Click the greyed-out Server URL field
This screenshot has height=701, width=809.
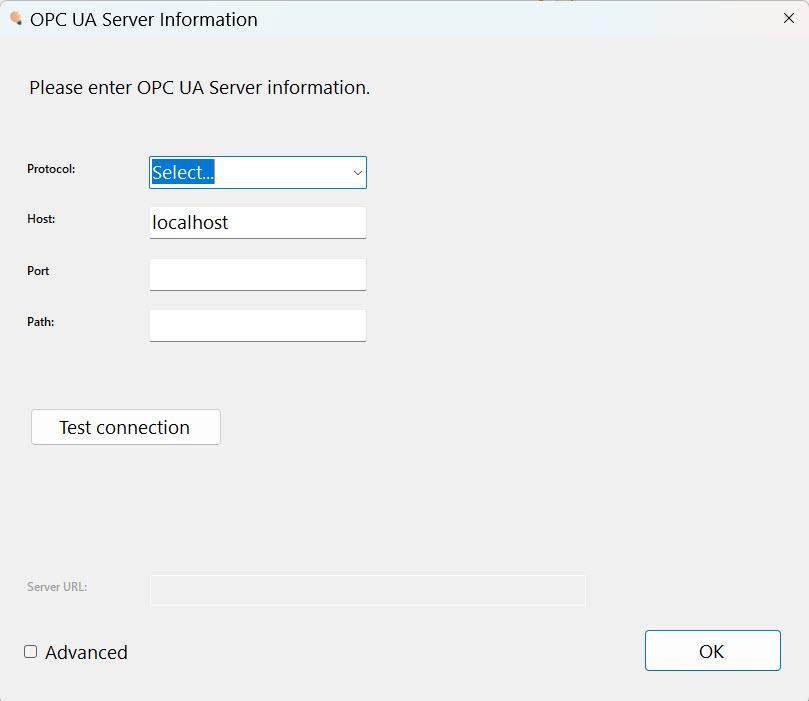[x=368, y=590]
